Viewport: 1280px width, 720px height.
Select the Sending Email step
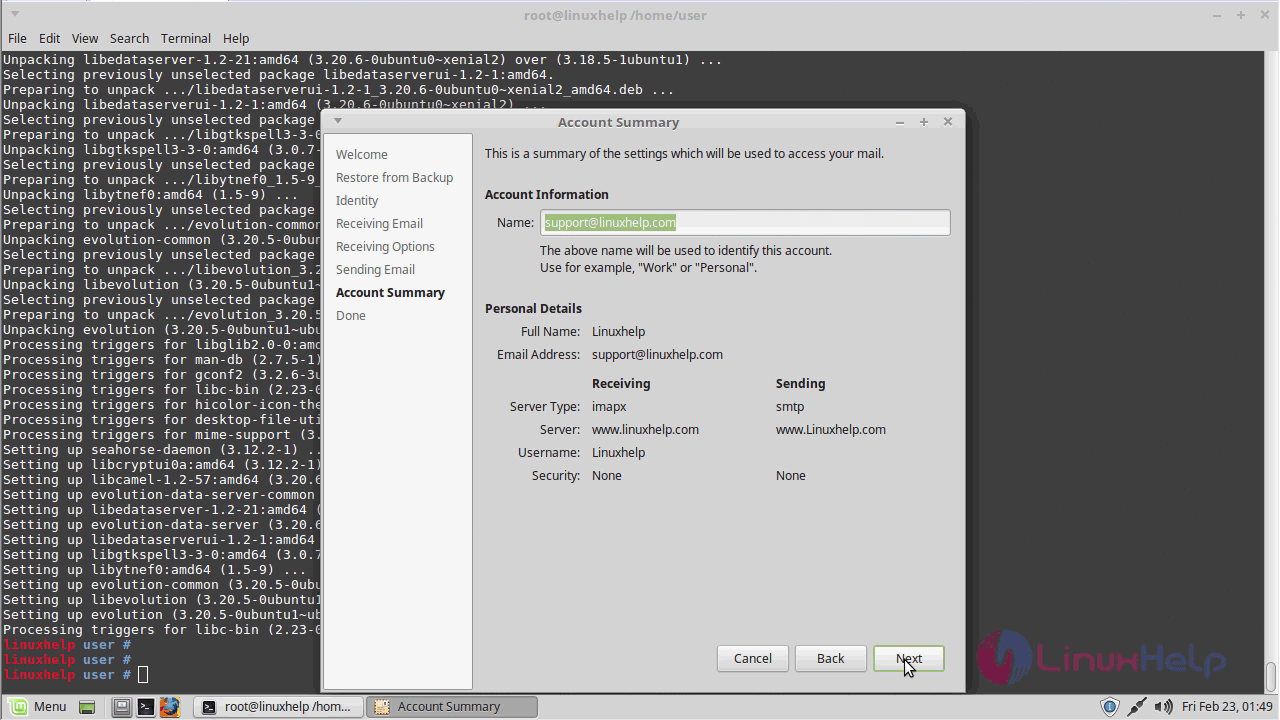pos(375,269)
